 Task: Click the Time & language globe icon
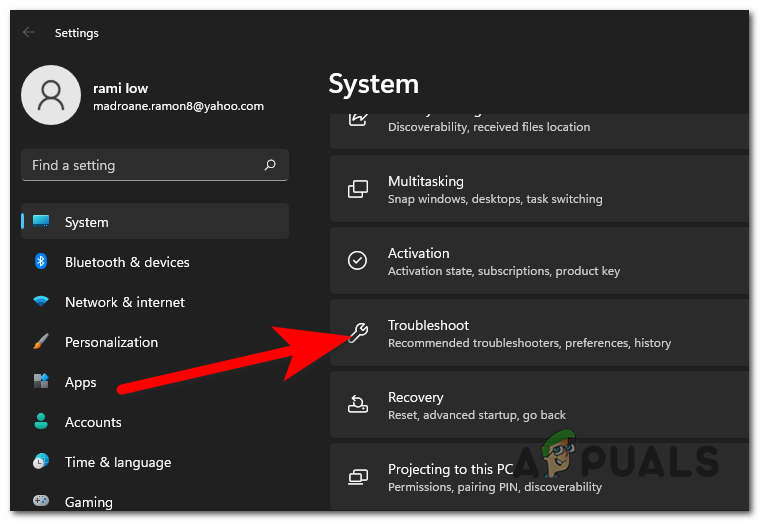41,461
